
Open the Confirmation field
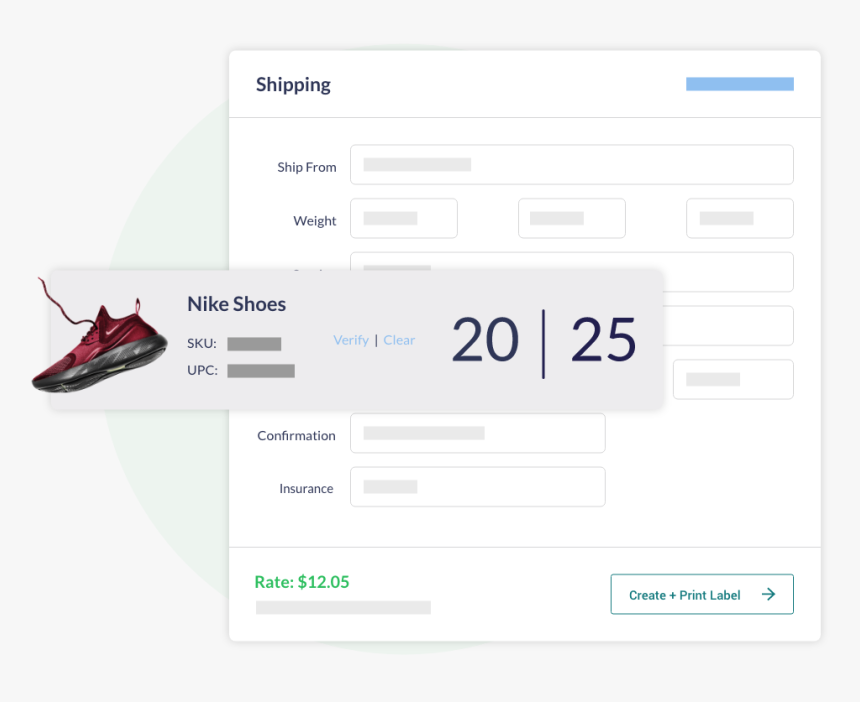tap(478, 433)
